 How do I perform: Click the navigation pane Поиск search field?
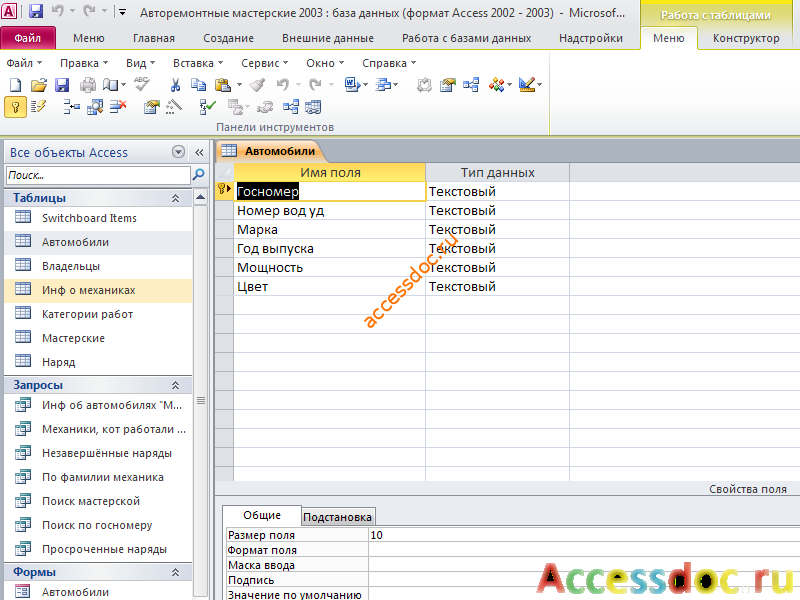97,175
